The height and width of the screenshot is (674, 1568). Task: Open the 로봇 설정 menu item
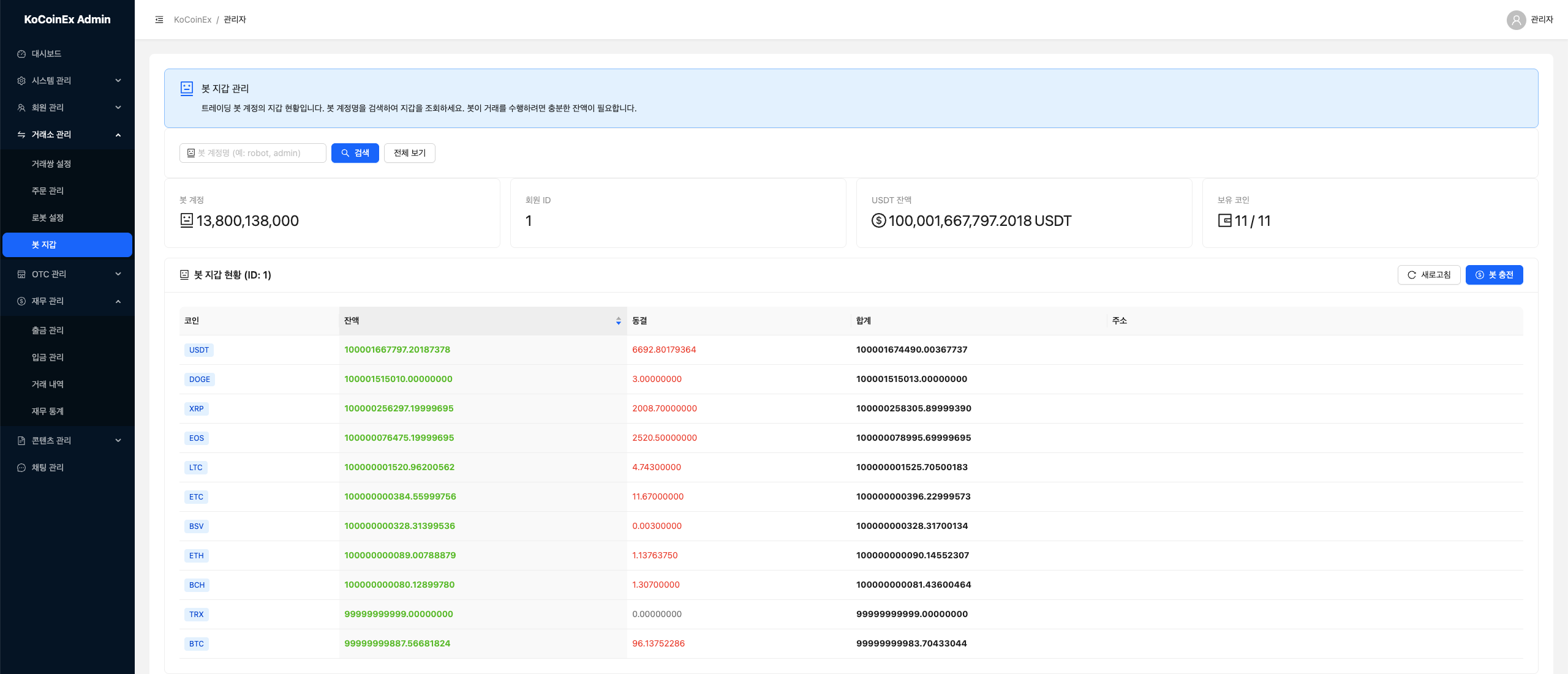pos(67,218)
